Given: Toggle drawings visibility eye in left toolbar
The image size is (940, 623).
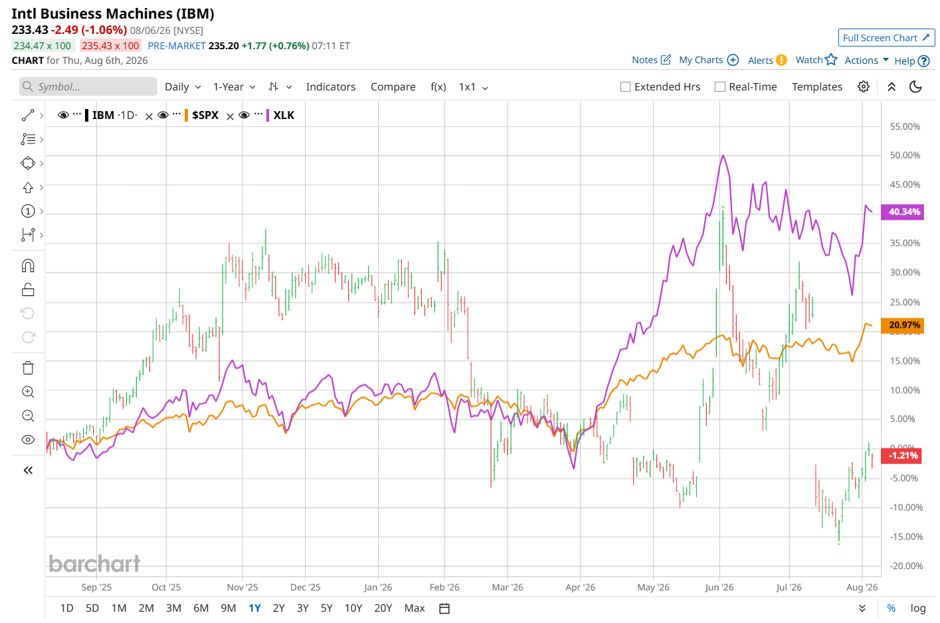Looking at the screenshot, I should (28, 440).
